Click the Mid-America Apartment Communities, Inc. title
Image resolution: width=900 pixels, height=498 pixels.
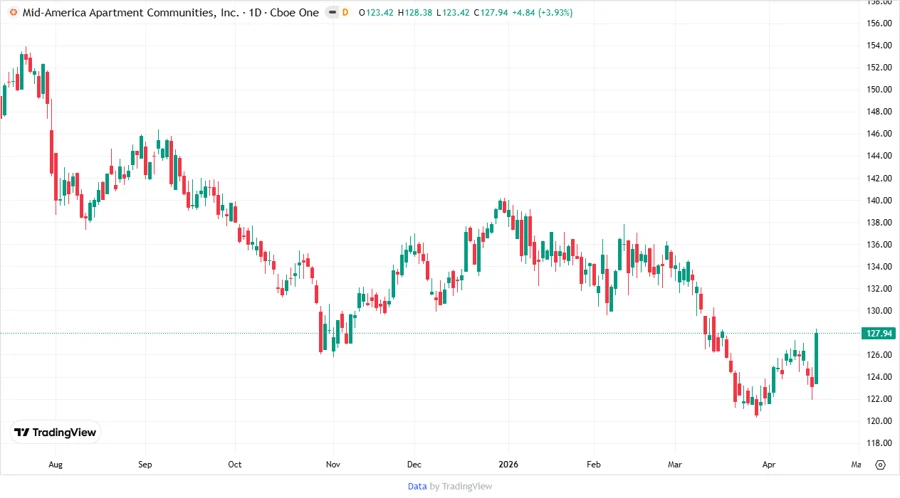pyautogui.click(x=130, y=12)
